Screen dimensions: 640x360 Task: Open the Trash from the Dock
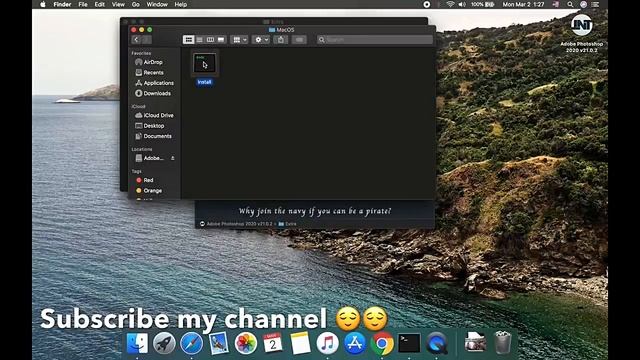503,343
